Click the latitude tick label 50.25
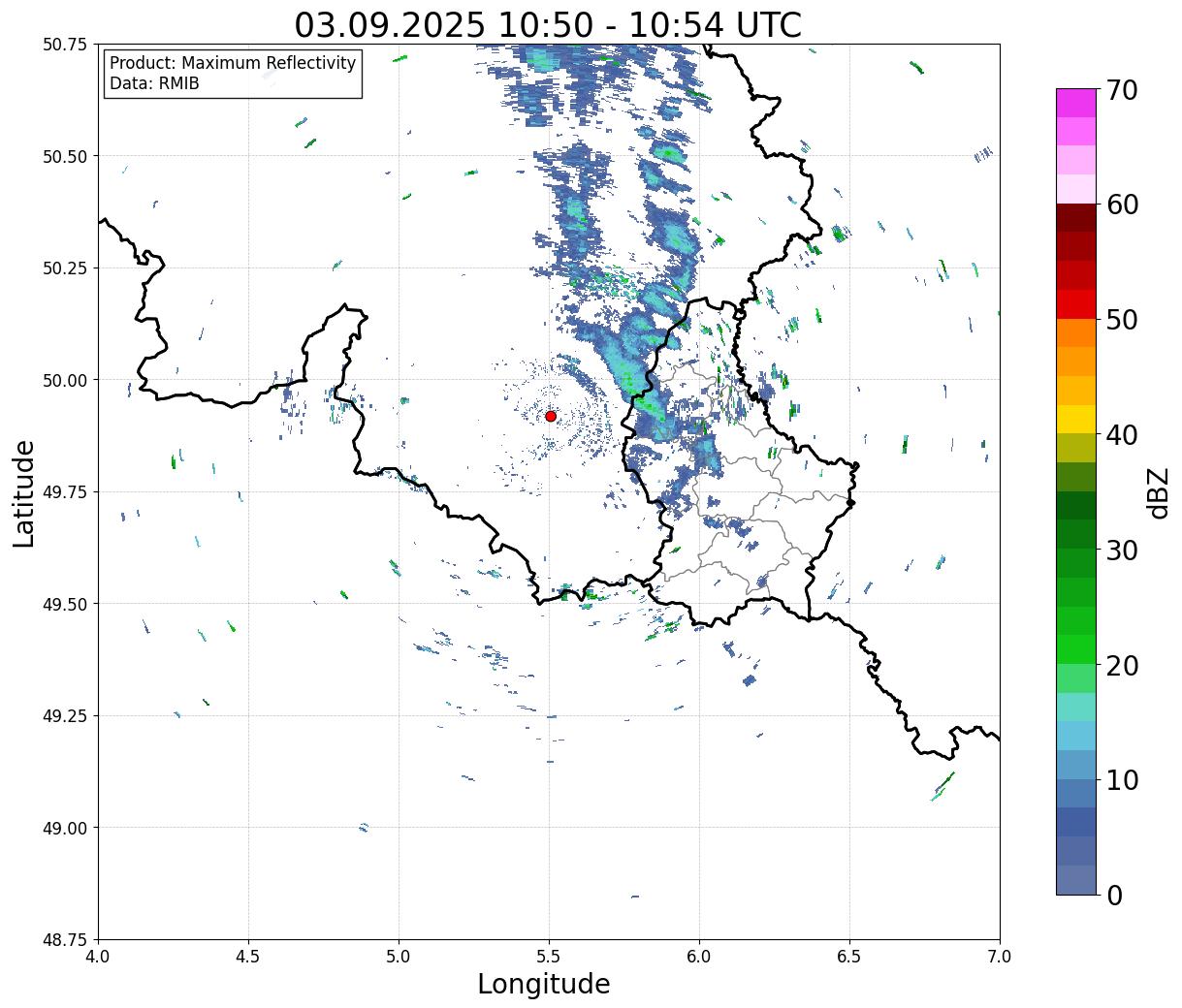Image resolution: width=1182 pixels, height=1008 pixels. click(x=65, y=268)
